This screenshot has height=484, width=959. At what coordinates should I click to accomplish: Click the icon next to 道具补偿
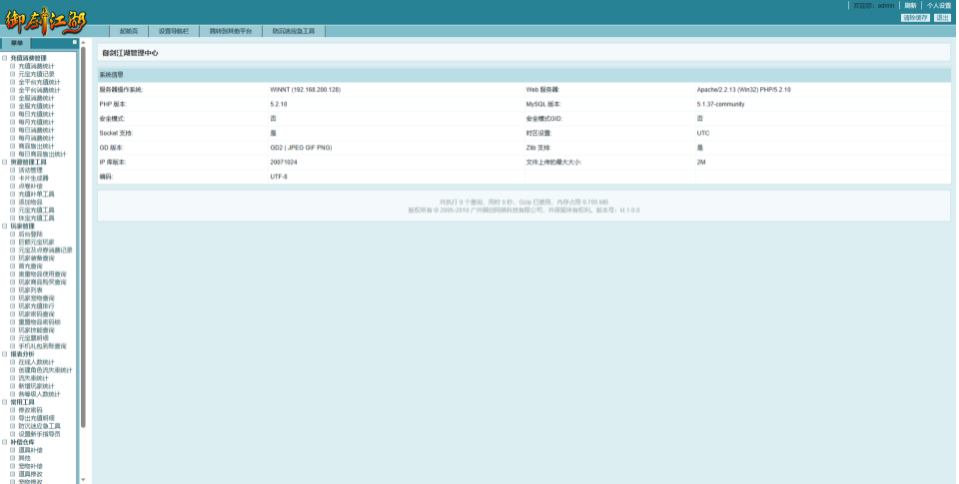14,450
